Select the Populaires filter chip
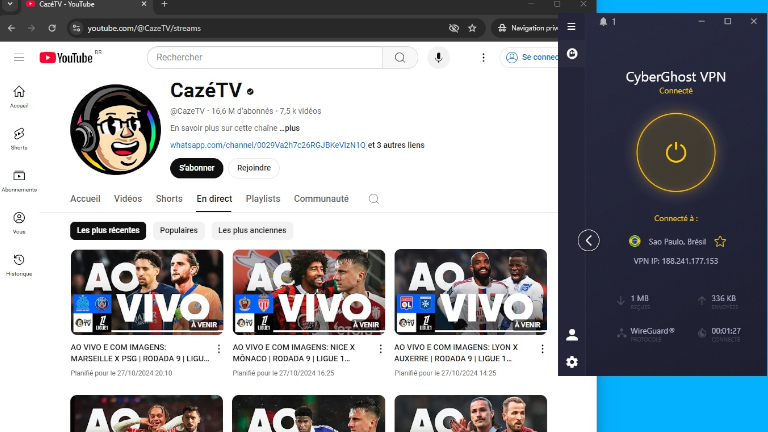768x432 pixels. tap(179, 230)
